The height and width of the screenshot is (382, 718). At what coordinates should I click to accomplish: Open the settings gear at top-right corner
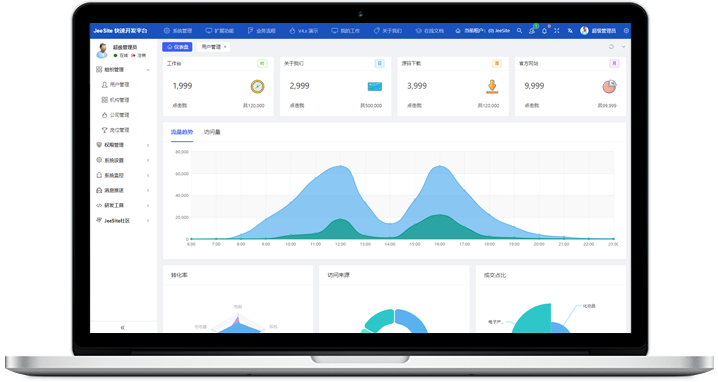coord(626,31)
